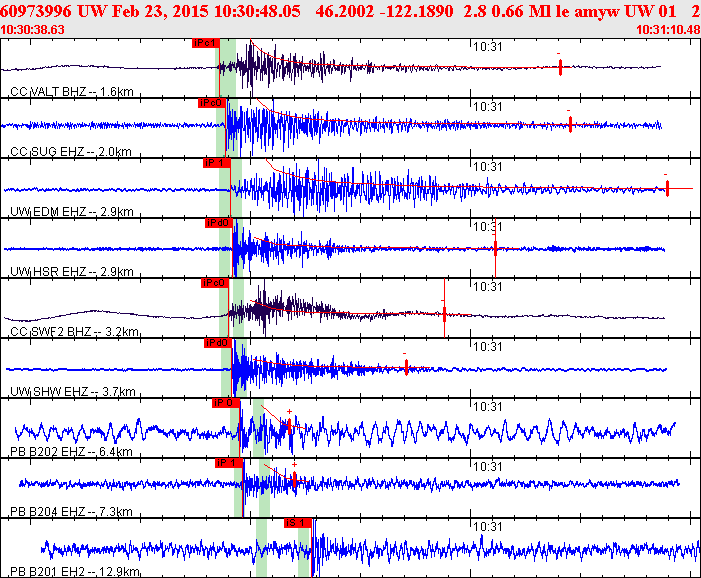
Task: Click the PB B201 EH2 -- 12.9km label
Action: (x=75, y=572)
